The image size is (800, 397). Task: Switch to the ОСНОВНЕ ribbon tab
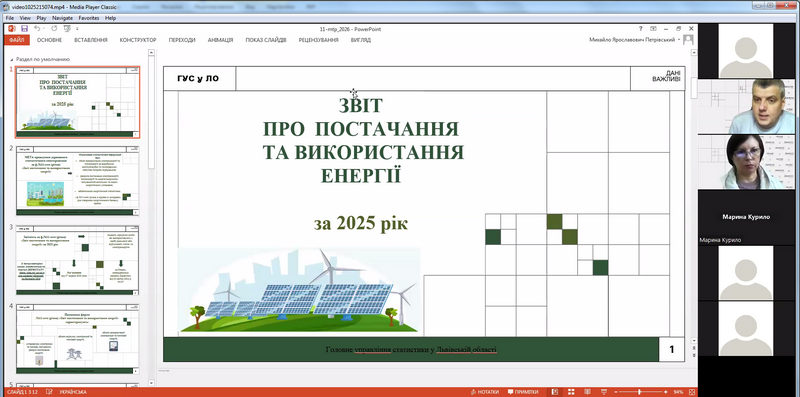click(49, 40)
